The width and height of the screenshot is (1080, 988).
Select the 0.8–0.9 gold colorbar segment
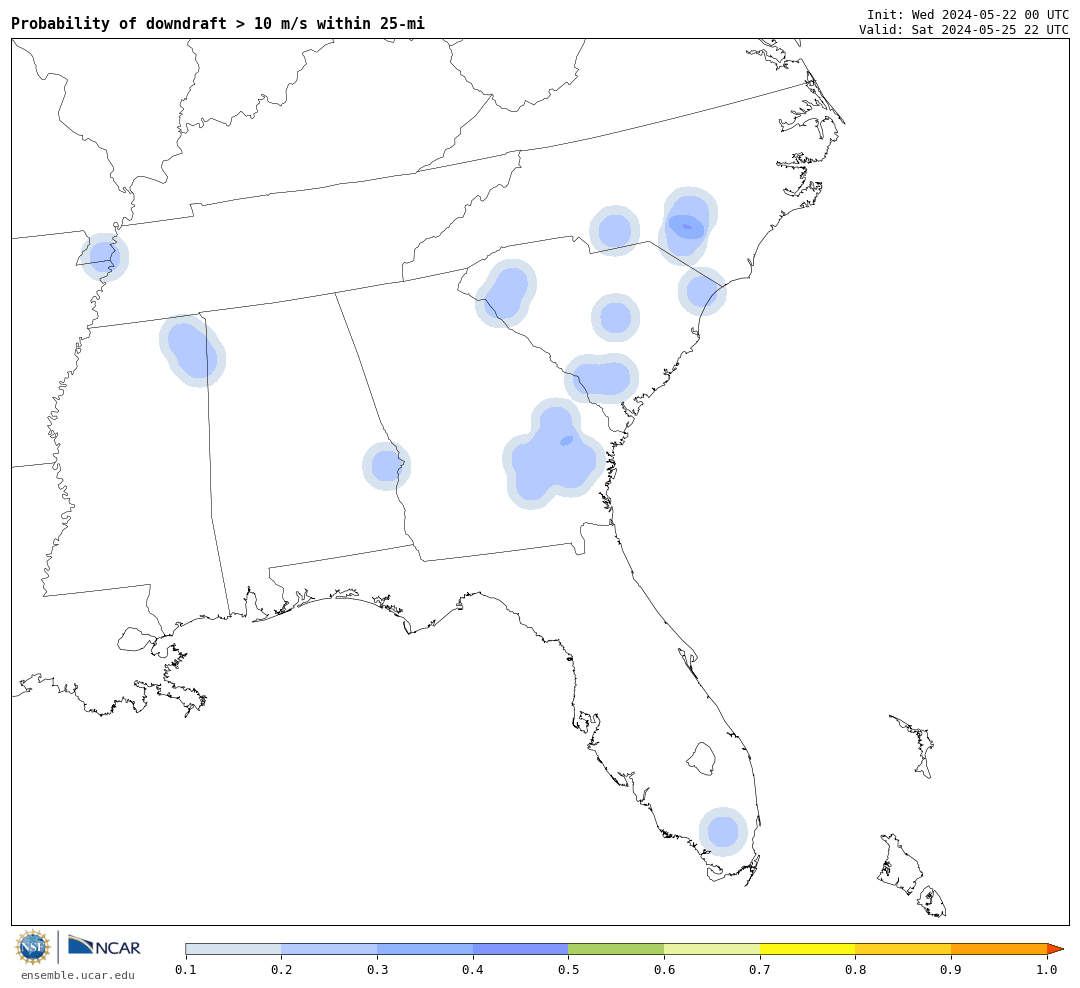[903, 949]
